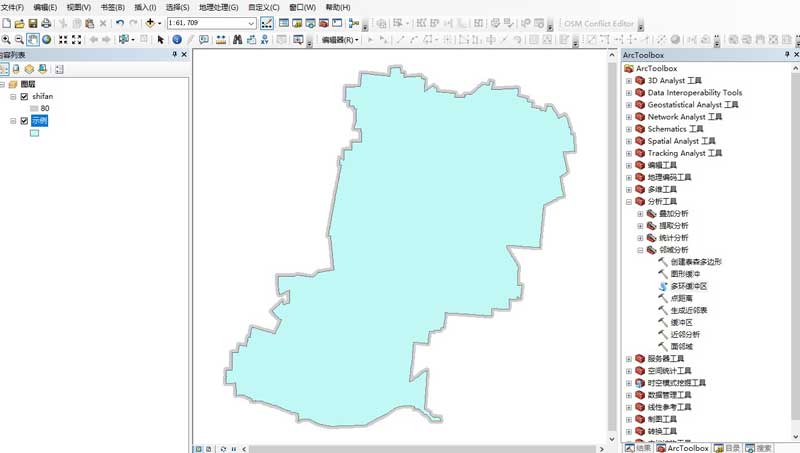
Task: Switch to the 目录 tab
Action: coord(727,448)
